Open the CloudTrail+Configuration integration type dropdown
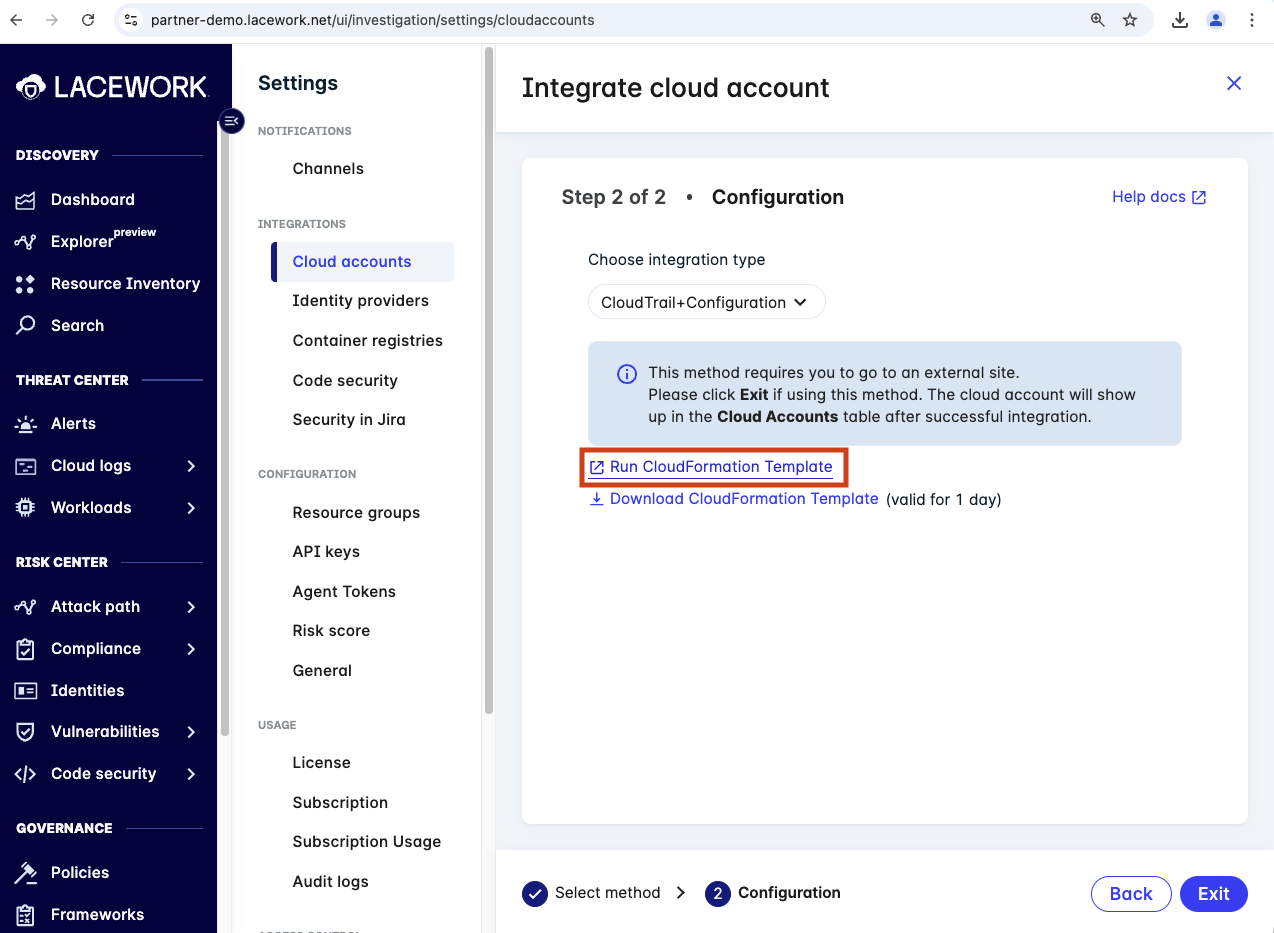This screenshot has width=1274, height=933. pos(706,302)
